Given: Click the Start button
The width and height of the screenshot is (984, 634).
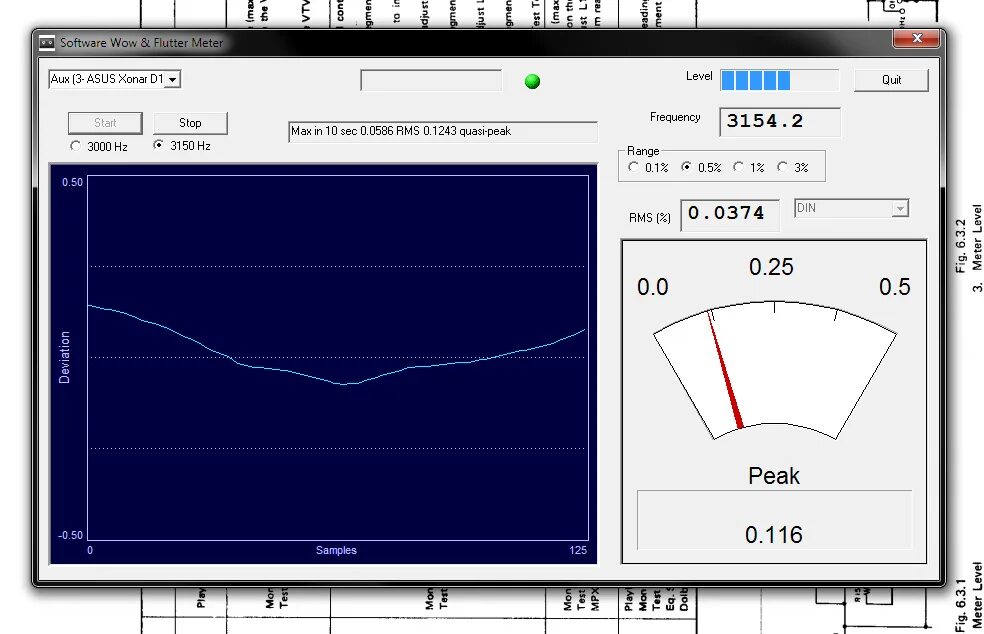Looking at the screenshot, I should coord(105,122).
